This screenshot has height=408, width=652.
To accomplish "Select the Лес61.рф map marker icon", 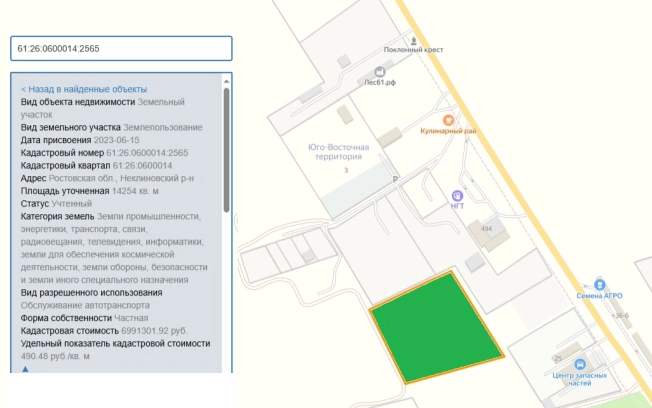I will point(379,72).
